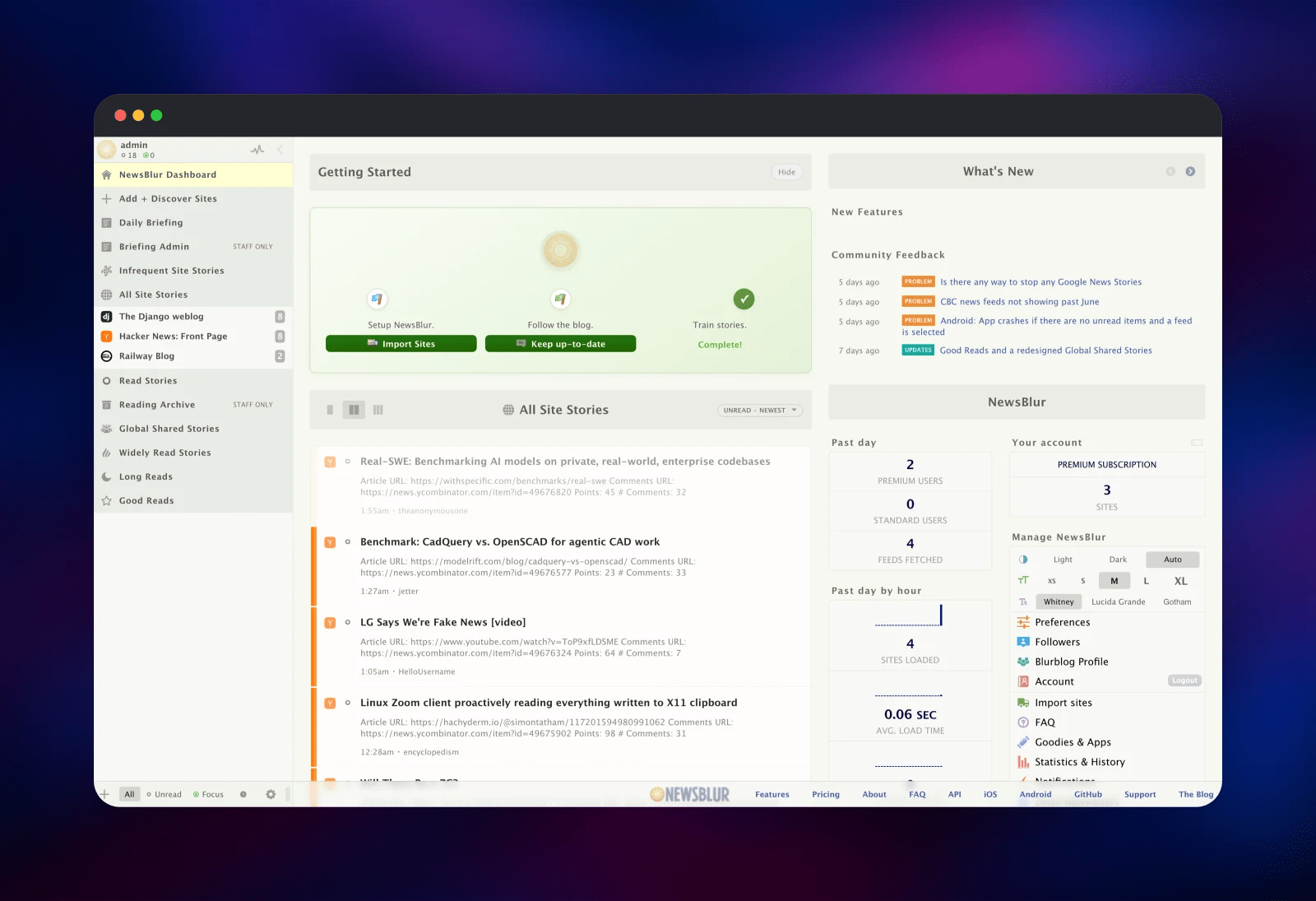Open the Unread · Newest sort dropdown
The image size is (1316, 901).
coord(760,410)
